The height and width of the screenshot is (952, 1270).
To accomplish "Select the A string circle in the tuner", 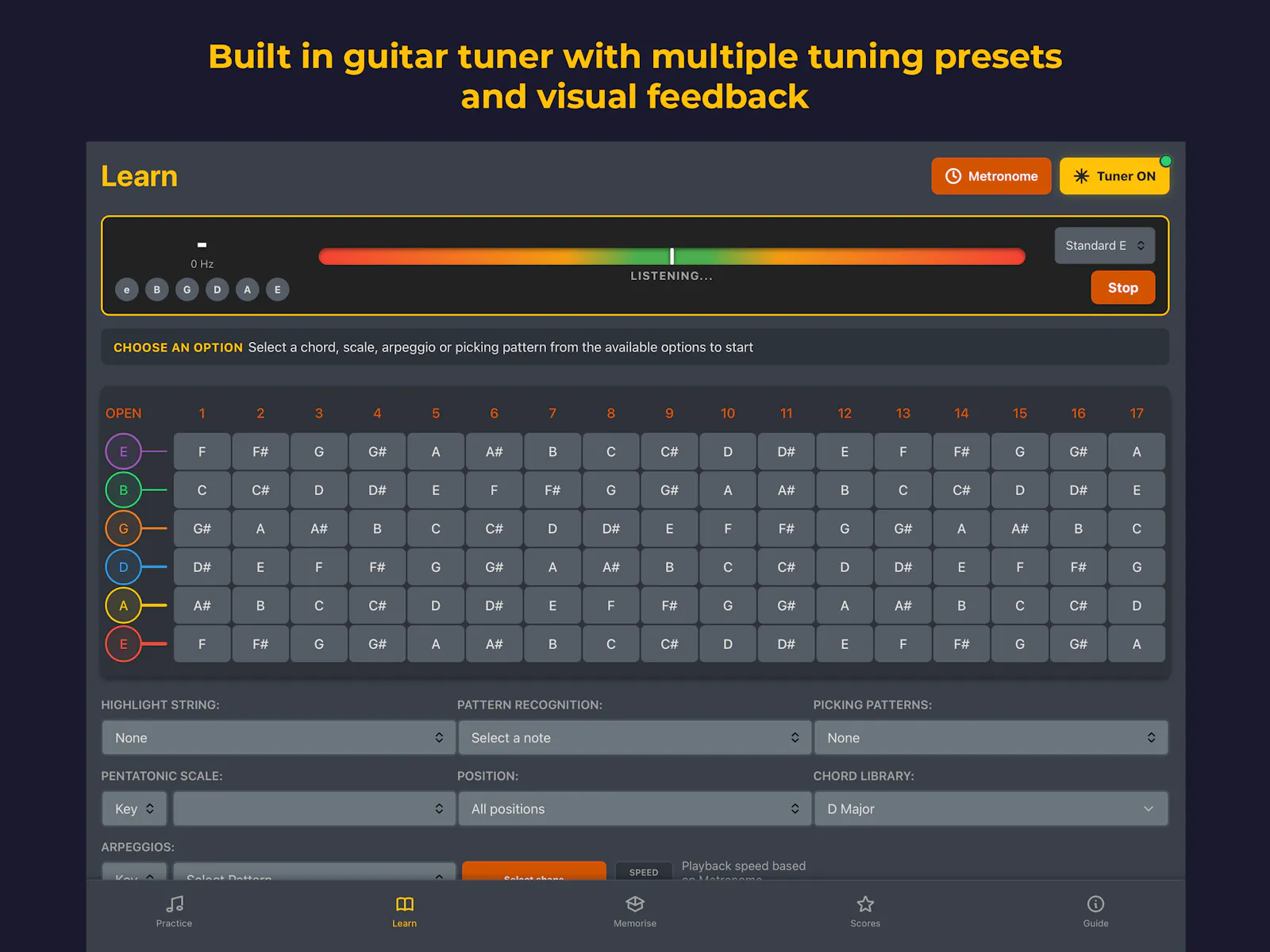I will (x=248, y=290).
